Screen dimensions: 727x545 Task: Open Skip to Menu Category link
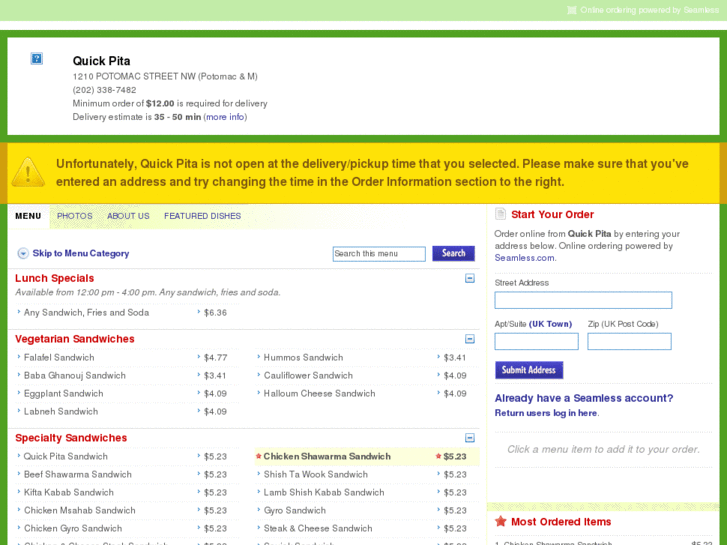pyautogui.click(x=81, y=253)
